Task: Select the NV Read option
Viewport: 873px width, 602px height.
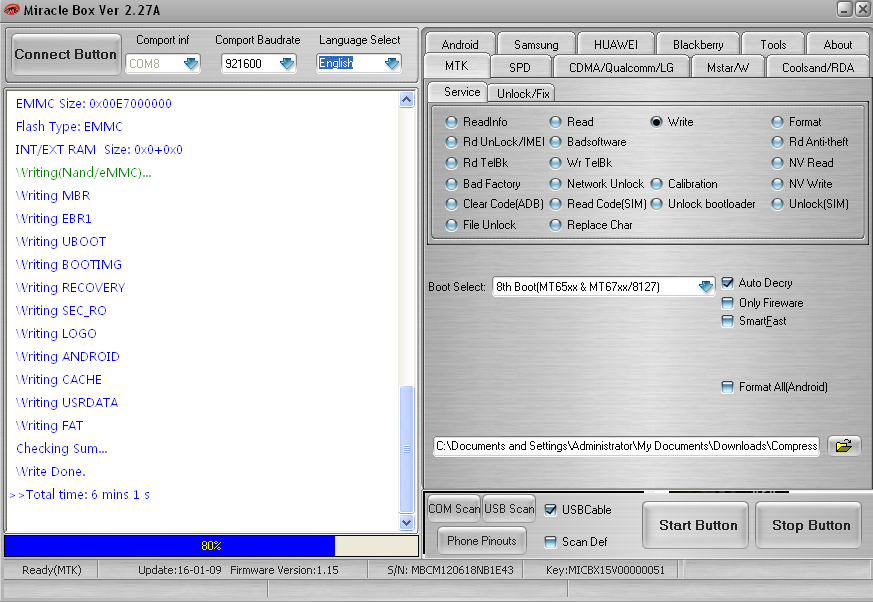Action: (x=777, y=163)
